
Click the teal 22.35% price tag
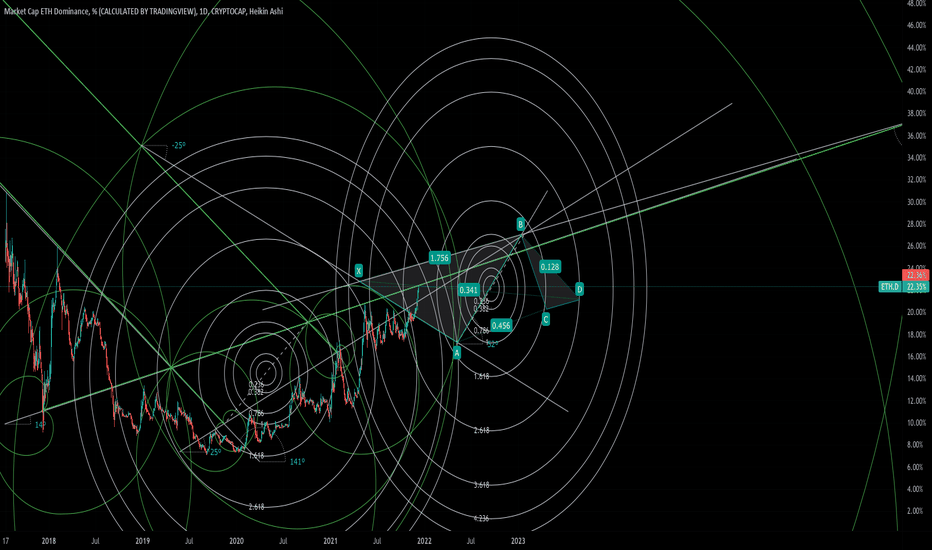point(915,287)
